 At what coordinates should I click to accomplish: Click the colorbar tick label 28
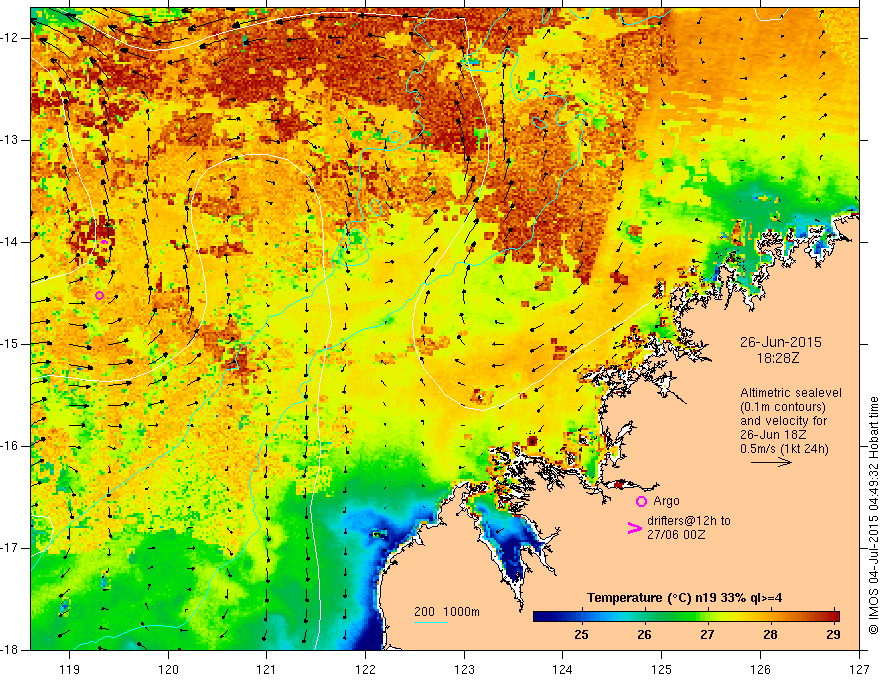[771, 635]
